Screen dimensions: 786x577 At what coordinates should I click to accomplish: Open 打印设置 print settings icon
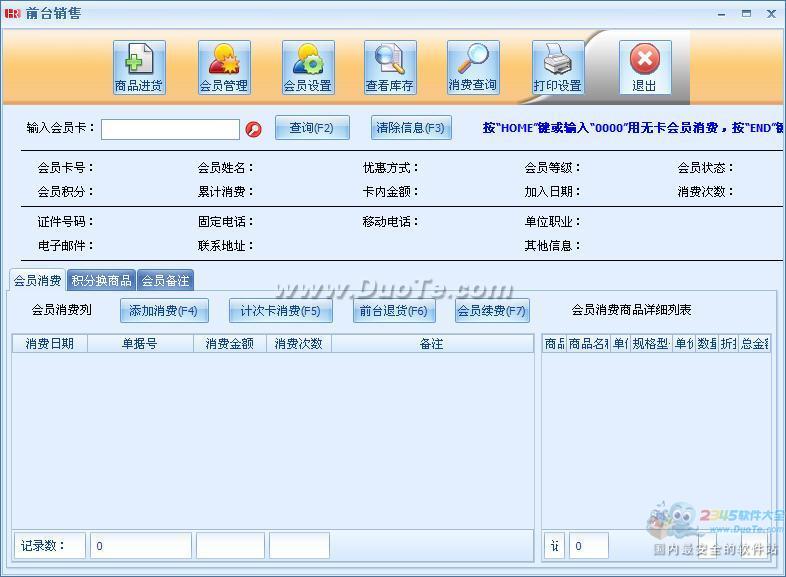[558, 66]
